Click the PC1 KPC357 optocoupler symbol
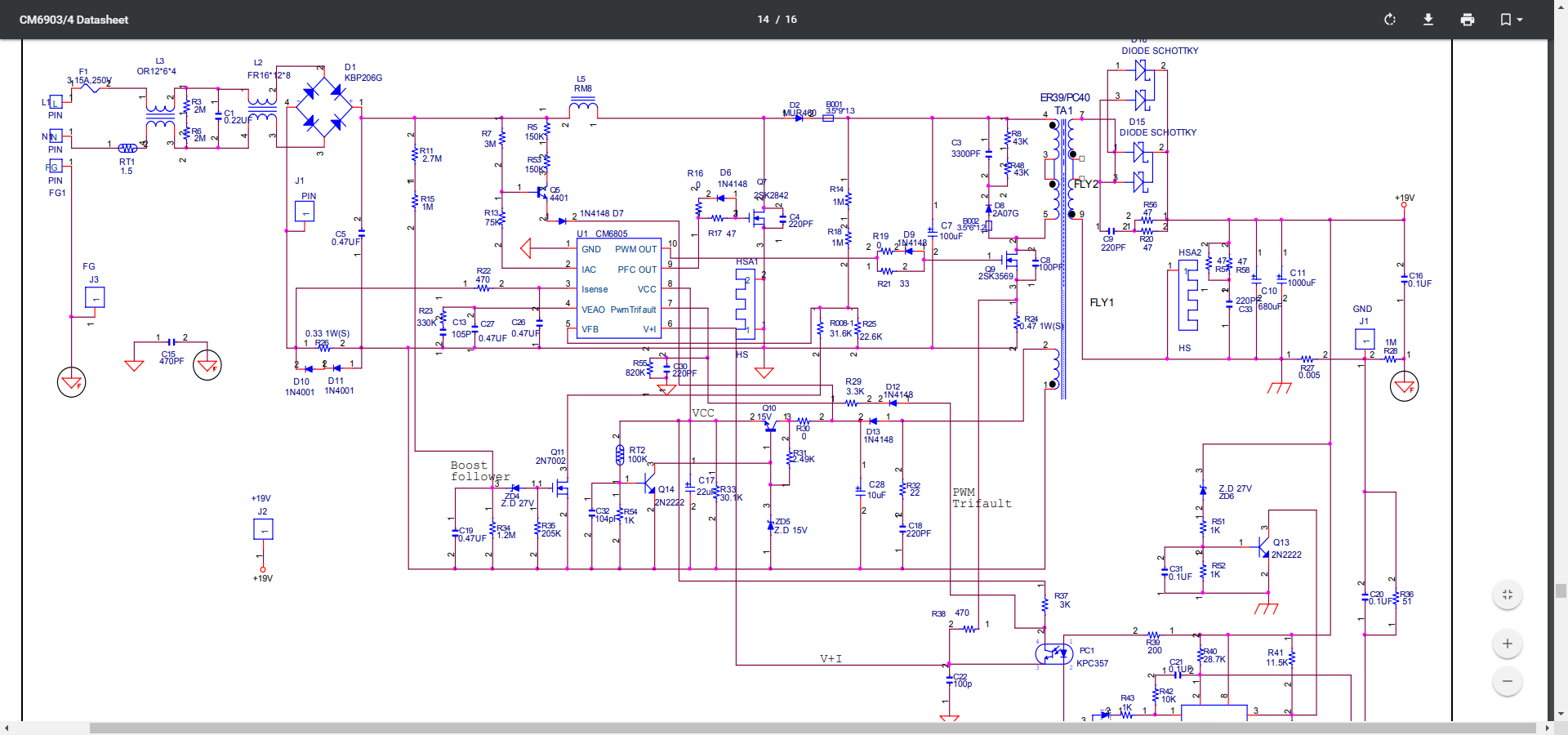1568x735 pixels. coord(1054,653)
